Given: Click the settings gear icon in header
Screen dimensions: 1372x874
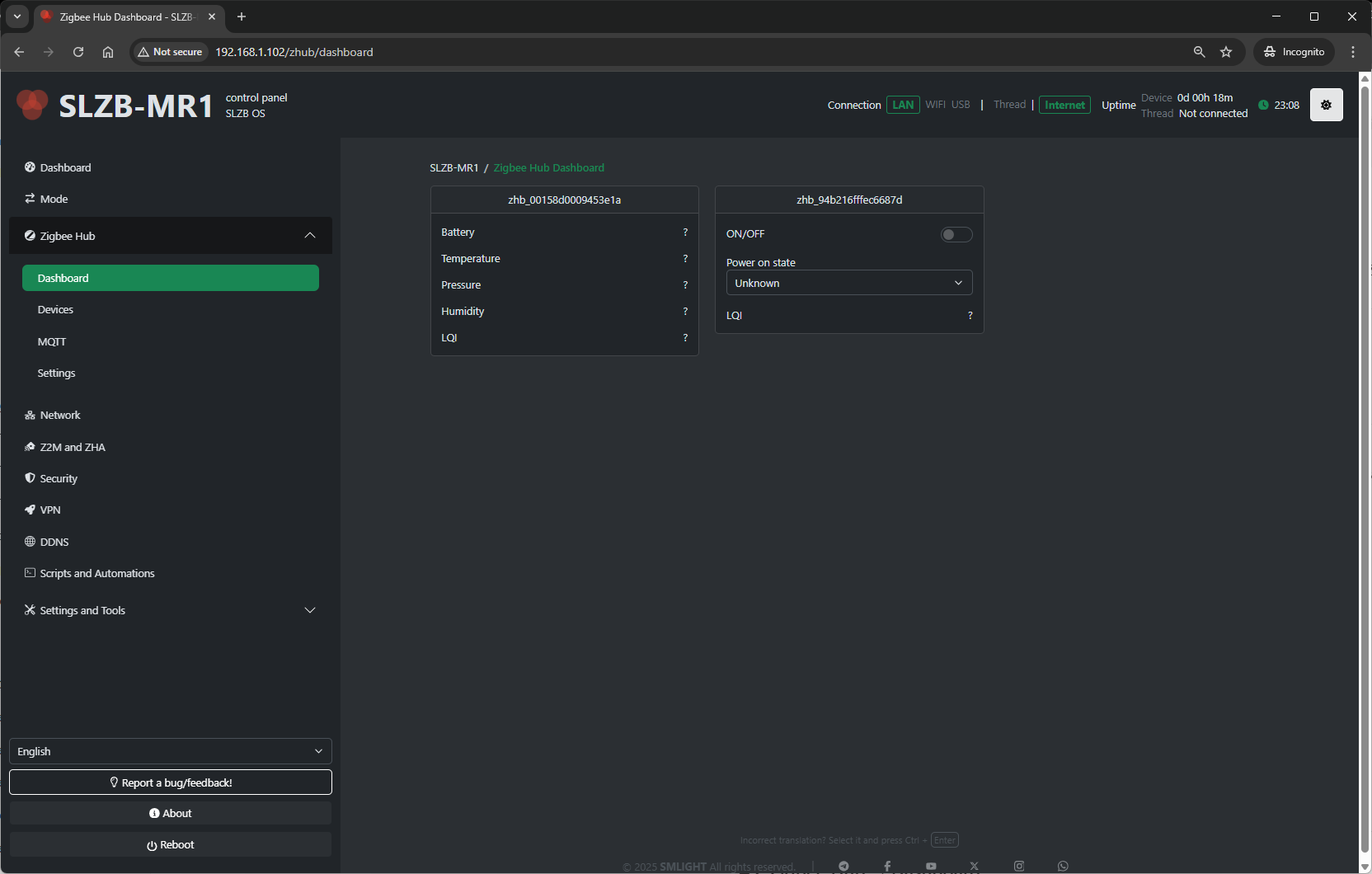Looking at the screenshot, I should coord(1326,105).
